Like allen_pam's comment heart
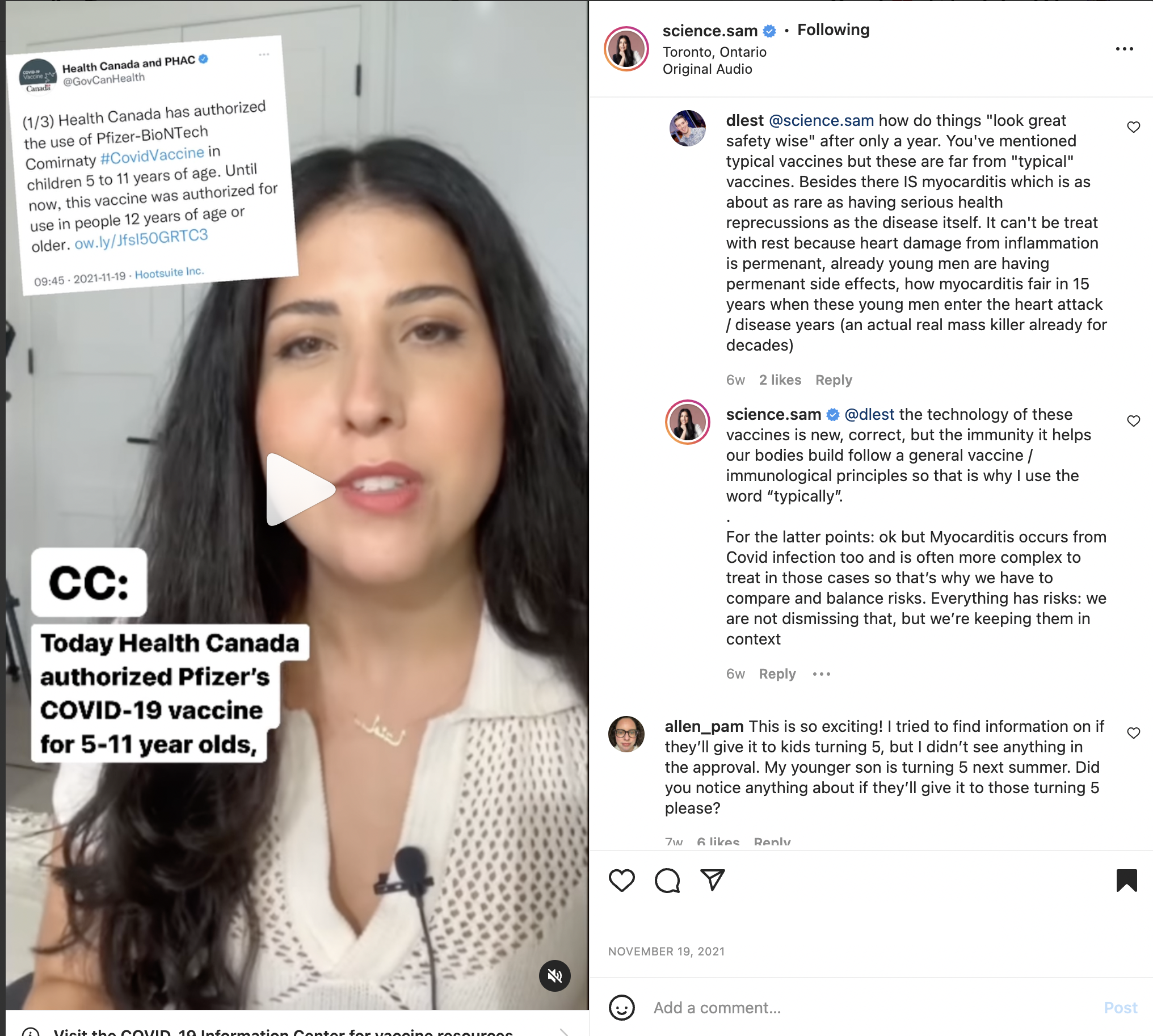Screen dimensions: 1153x1036 click(x=1133, y=732)
